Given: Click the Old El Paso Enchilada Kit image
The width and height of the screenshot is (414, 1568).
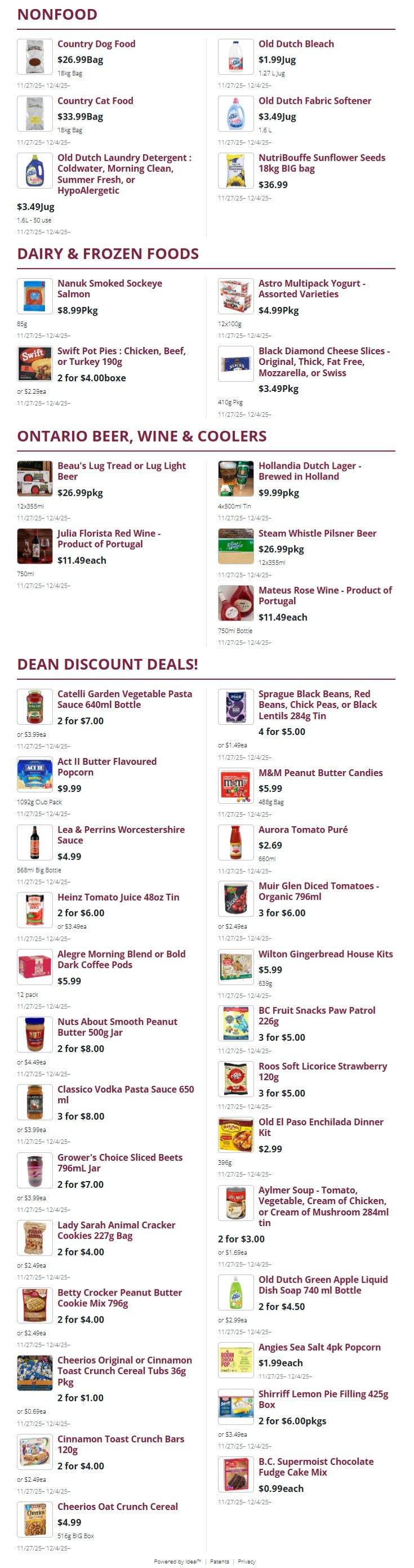Looking at the screenshot, I should coord(235,1135).
